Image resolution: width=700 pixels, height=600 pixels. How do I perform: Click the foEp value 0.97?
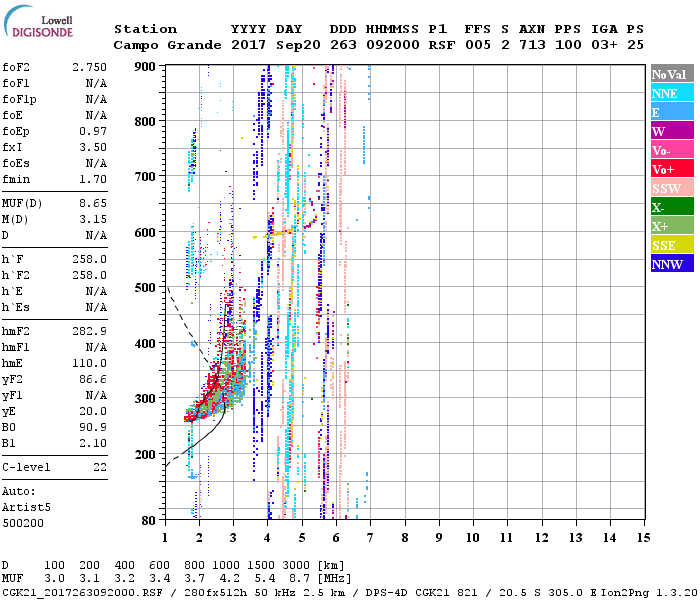tap(93, 131)
